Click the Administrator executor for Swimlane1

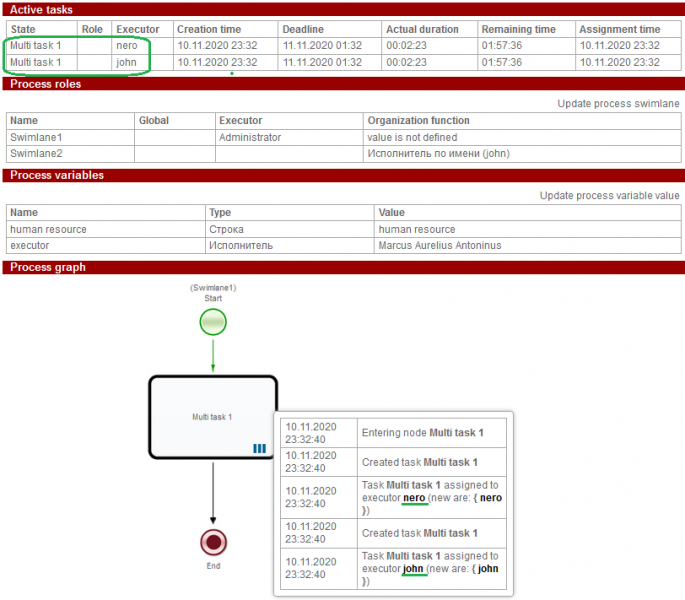click(250, 137)
